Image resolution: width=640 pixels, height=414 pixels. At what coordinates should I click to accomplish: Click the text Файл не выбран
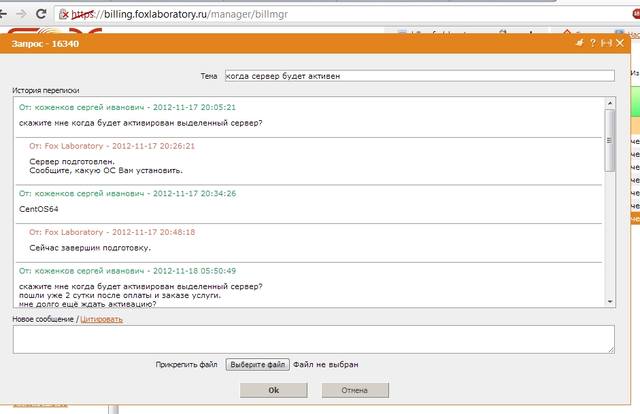(x=326, y=364)
